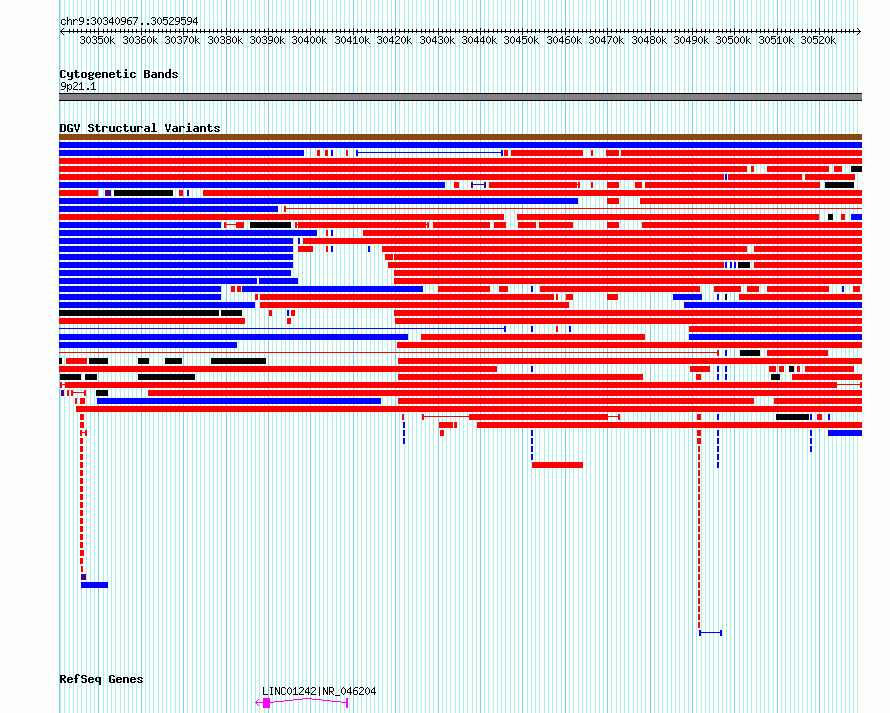
Task: Click the 30450k ruler tick label
Action: click(x=521, y=40)
